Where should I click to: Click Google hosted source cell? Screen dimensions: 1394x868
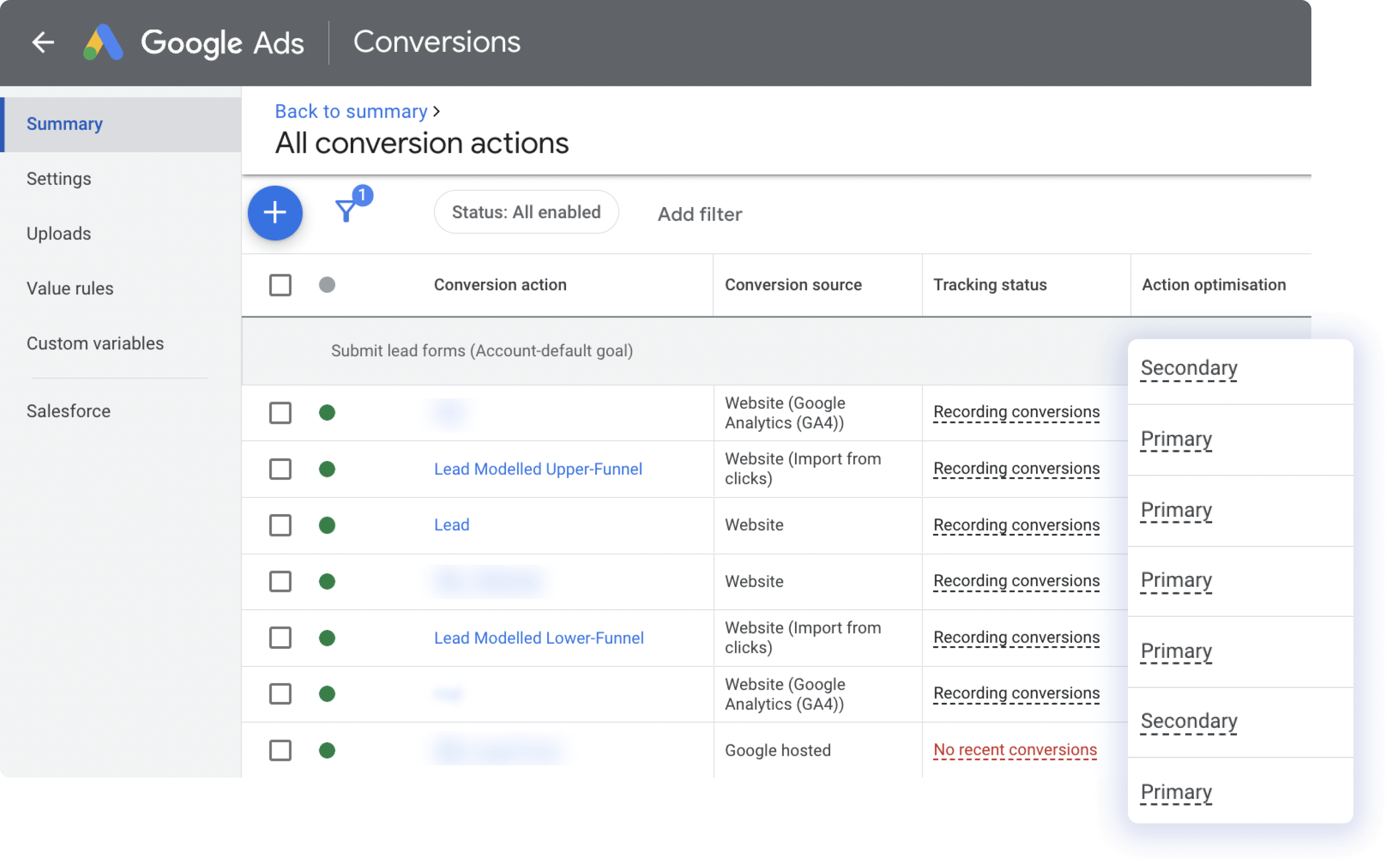[778, 750]
